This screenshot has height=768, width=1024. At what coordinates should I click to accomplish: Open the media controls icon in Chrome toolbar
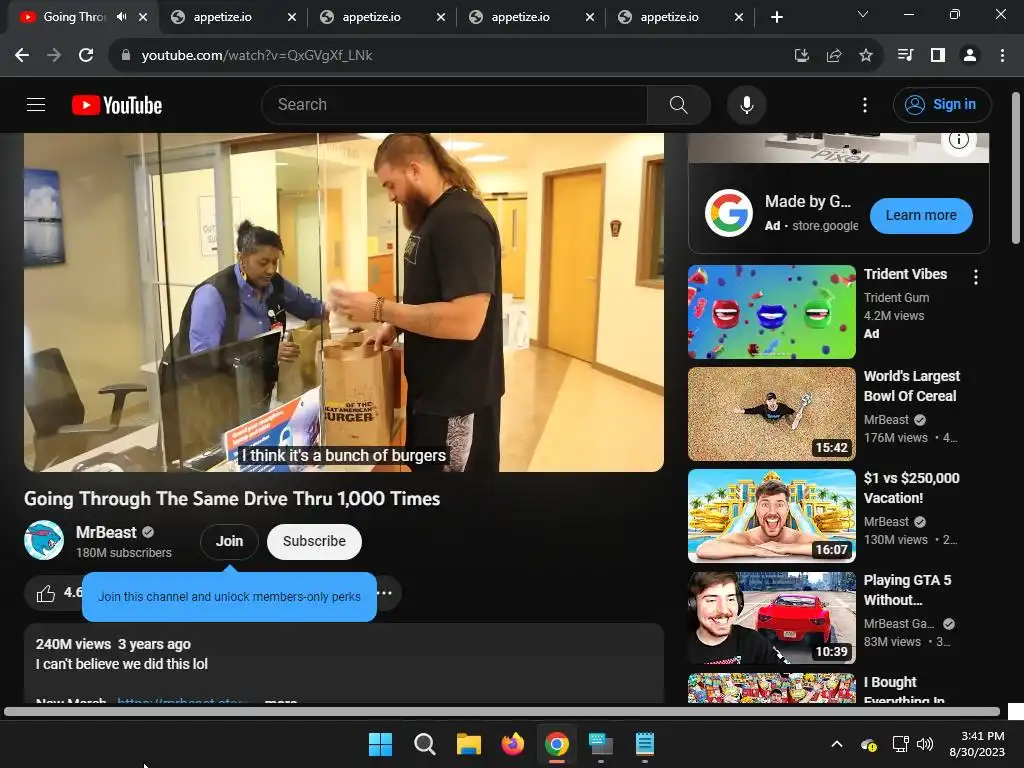coord(906,56)
